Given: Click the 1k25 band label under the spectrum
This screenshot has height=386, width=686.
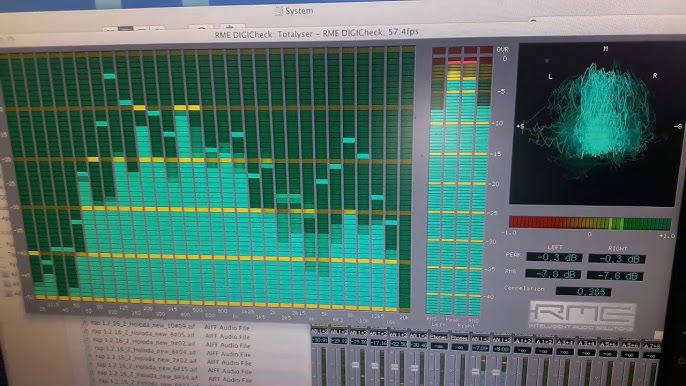Looking at the screenshot, I should (247, 312).
